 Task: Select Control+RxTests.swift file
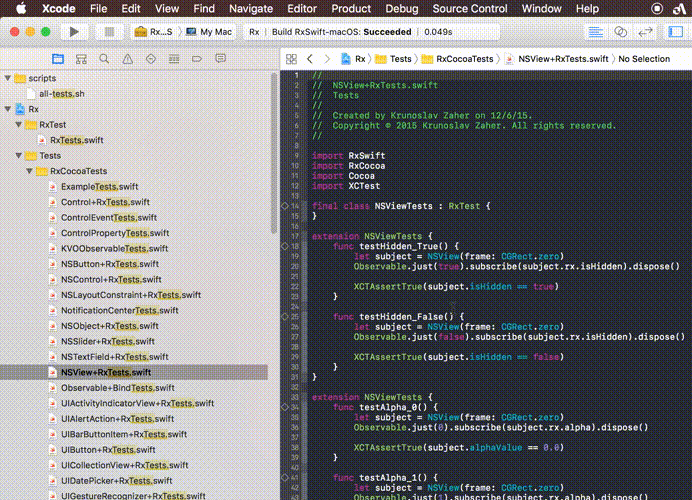pos(105,202)
